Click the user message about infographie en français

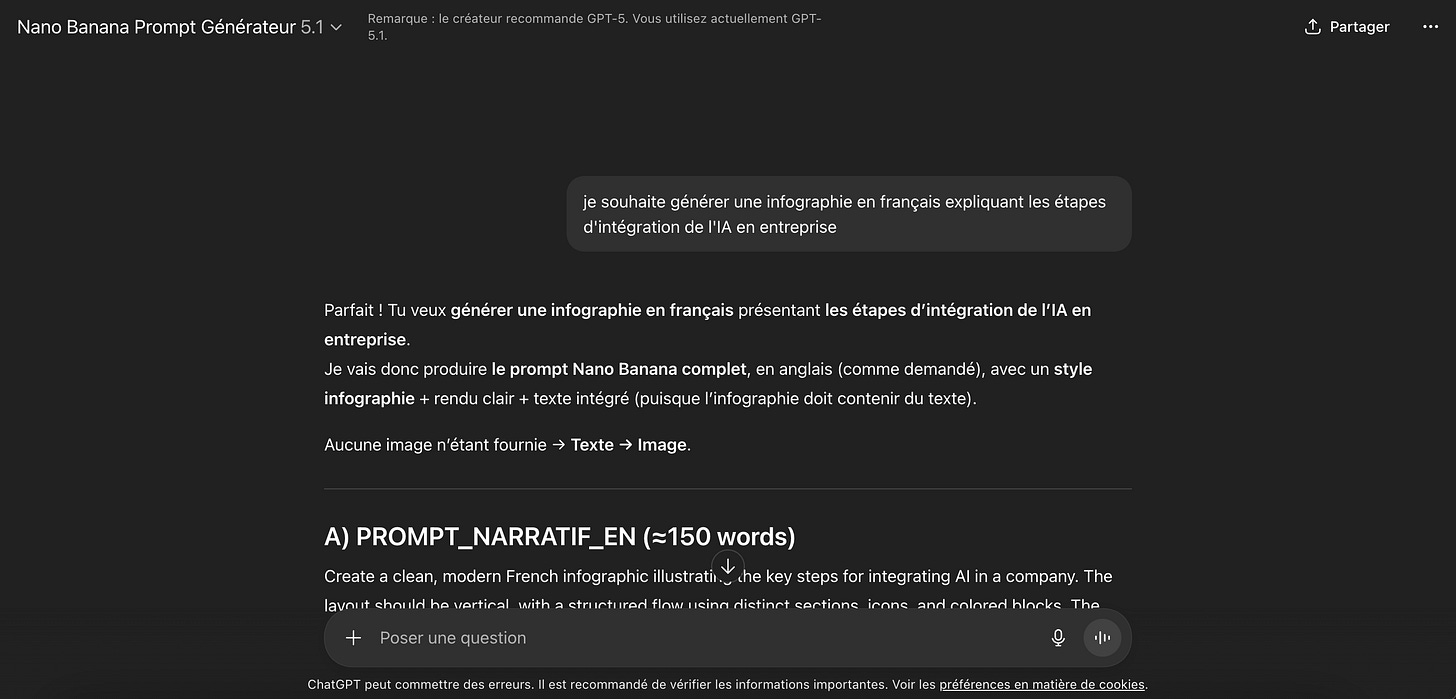(849, 214)
